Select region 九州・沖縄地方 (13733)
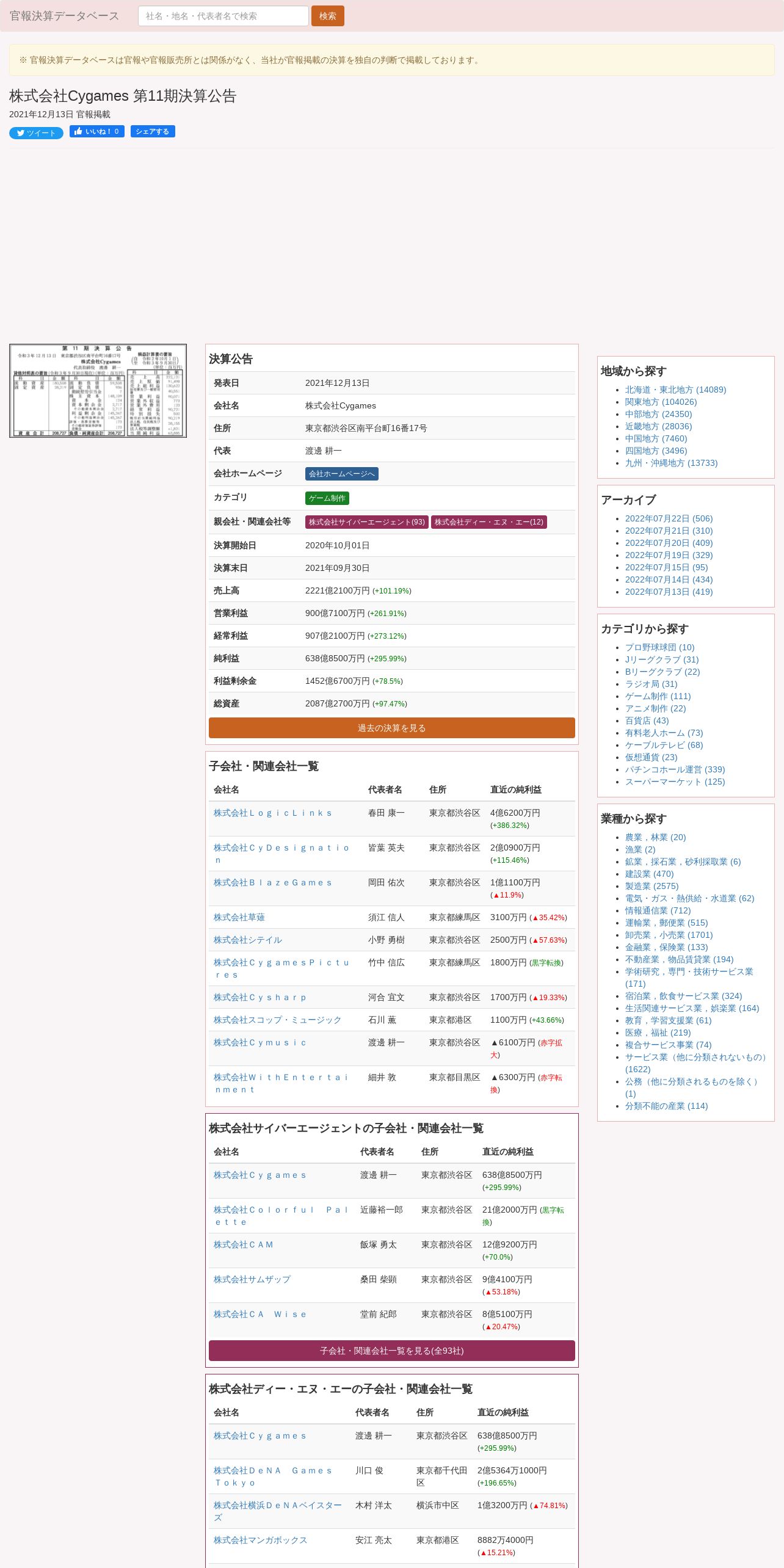Screen dimensions: 784x1568 [x=672, y=463]
